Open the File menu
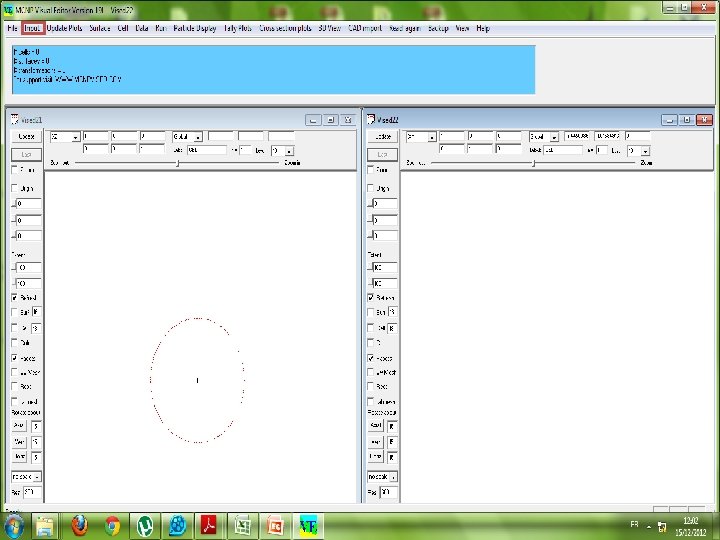 click(12, 28)
